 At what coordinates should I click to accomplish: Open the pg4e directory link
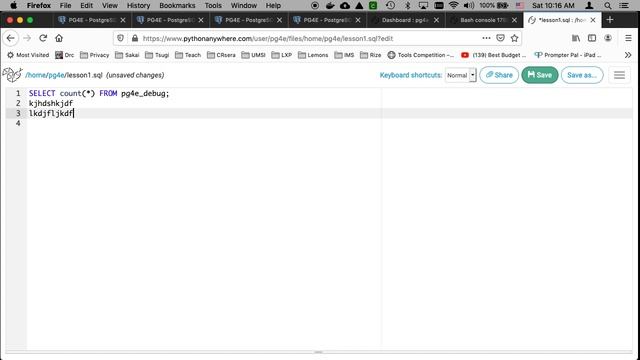[x=56, y=75]
